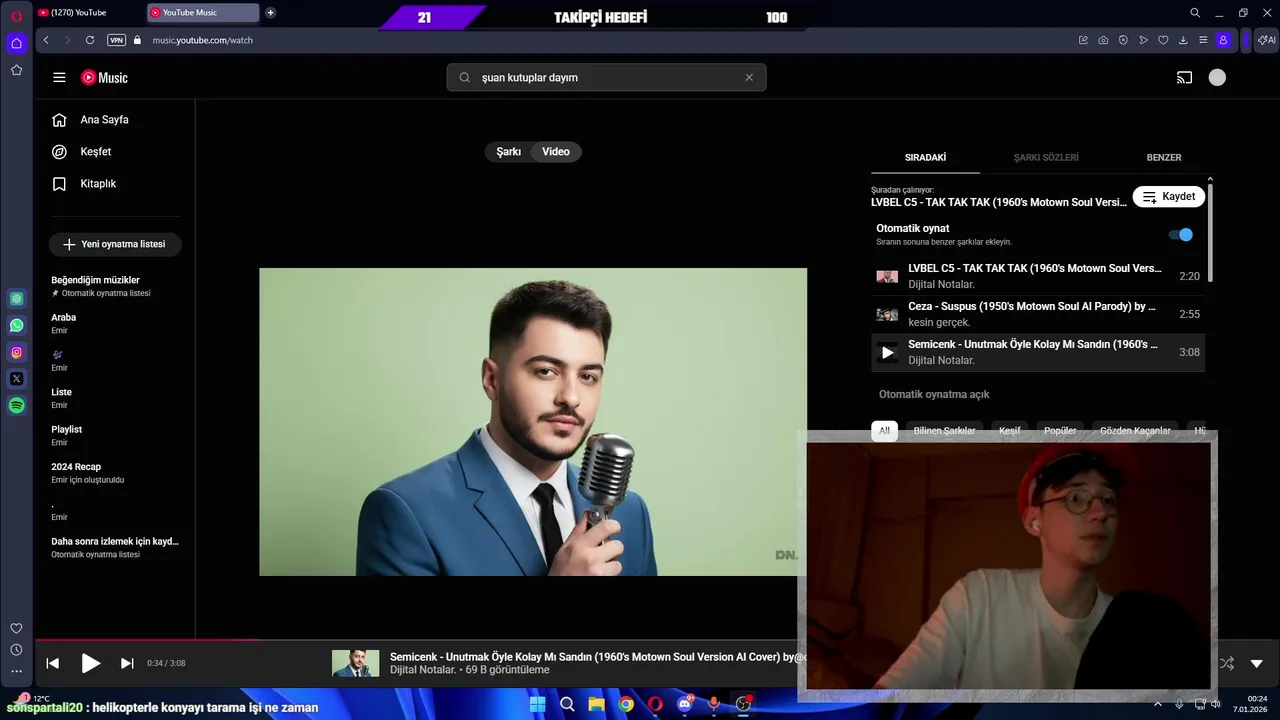Play LVBEL C5 - TAK TAK TAK in queue
This screenshot has width=1280, height=720.
tap(1038, 276)
